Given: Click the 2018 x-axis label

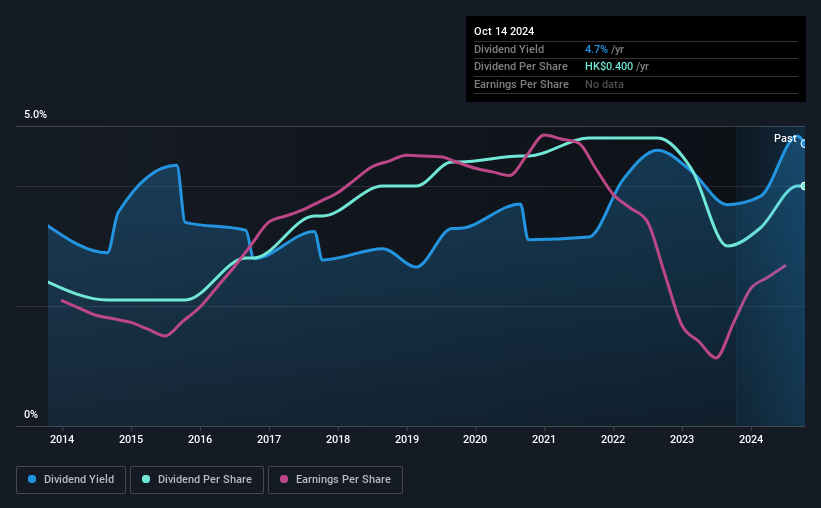Looking at the screenshot, I should (338, 439).
